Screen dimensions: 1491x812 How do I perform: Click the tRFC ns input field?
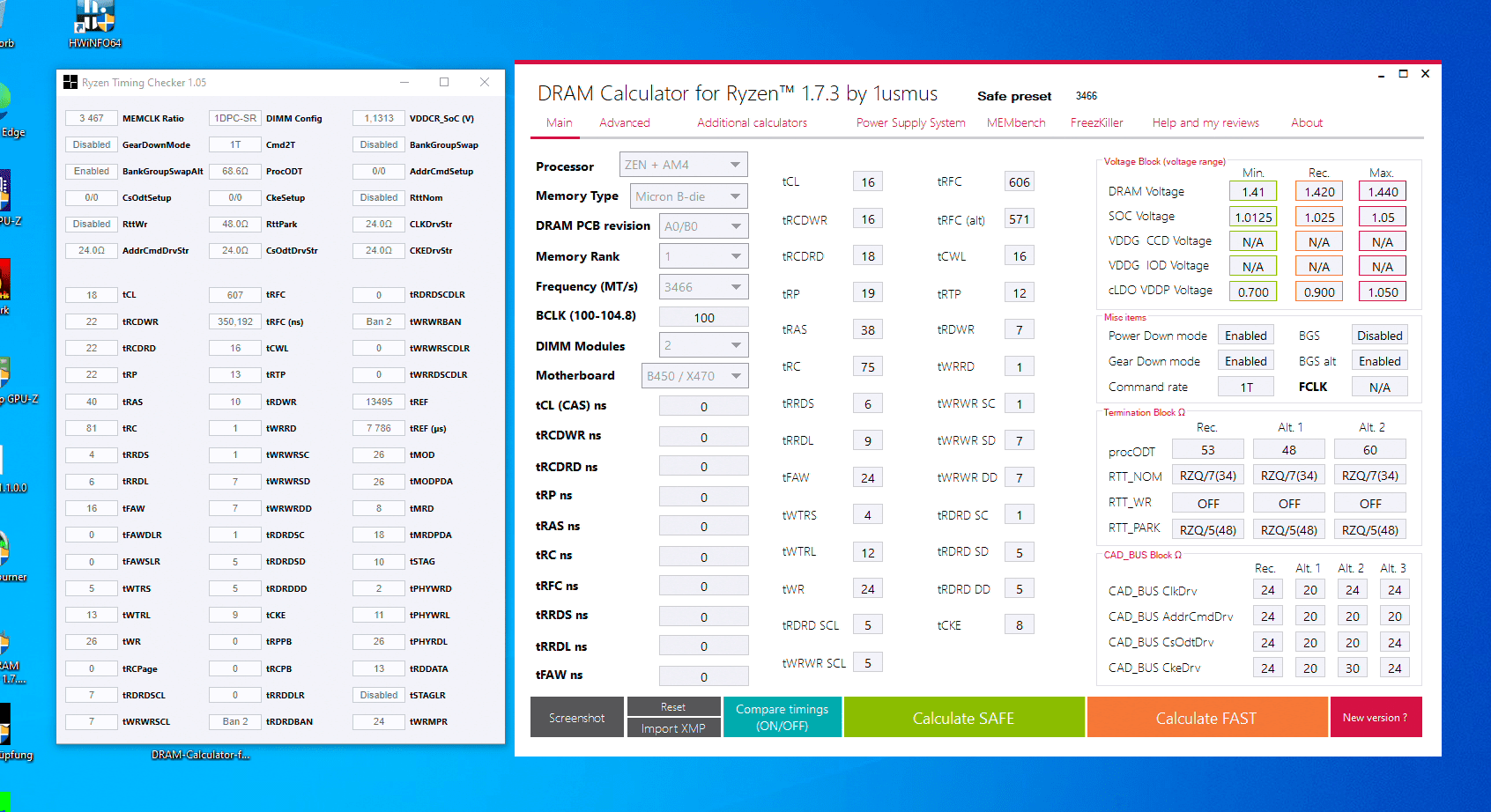tap(703, 586)
